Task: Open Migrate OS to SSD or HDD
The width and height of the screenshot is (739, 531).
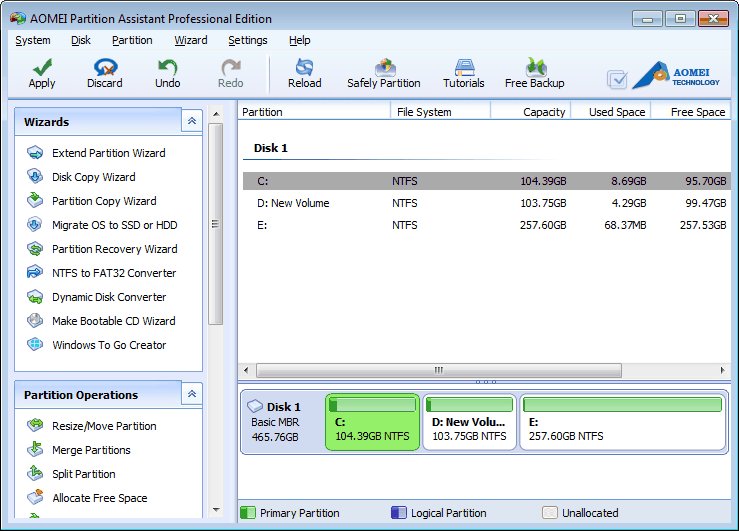Action: [115, 225]
